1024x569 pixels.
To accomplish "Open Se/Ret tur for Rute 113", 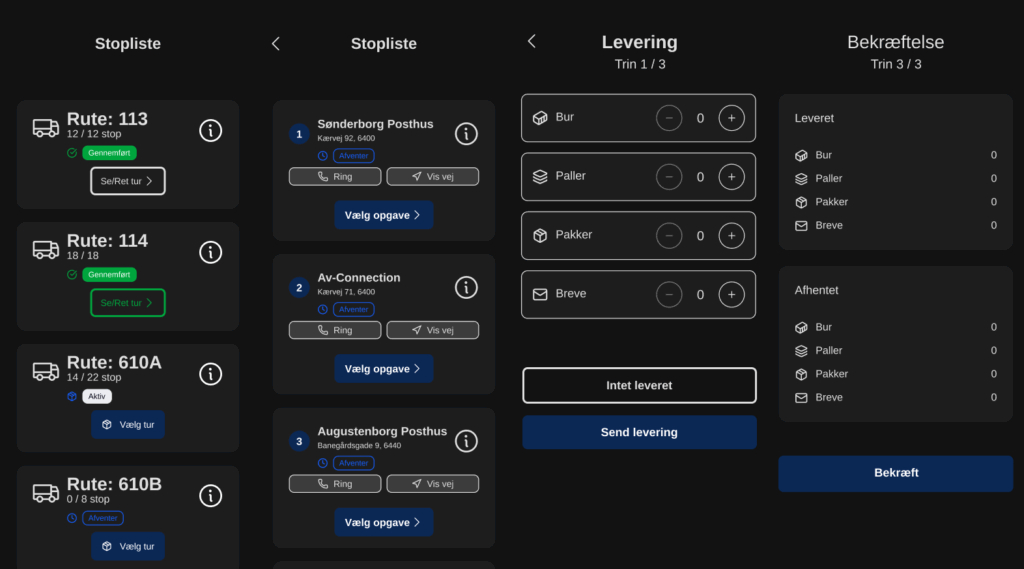I will 128,181.
